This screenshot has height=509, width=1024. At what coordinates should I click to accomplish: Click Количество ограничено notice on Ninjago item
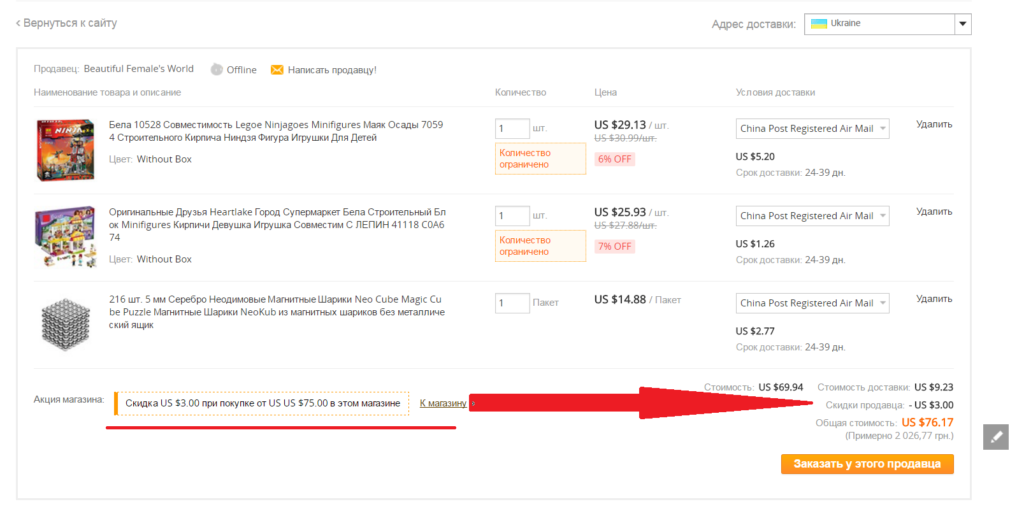(540, 159)
